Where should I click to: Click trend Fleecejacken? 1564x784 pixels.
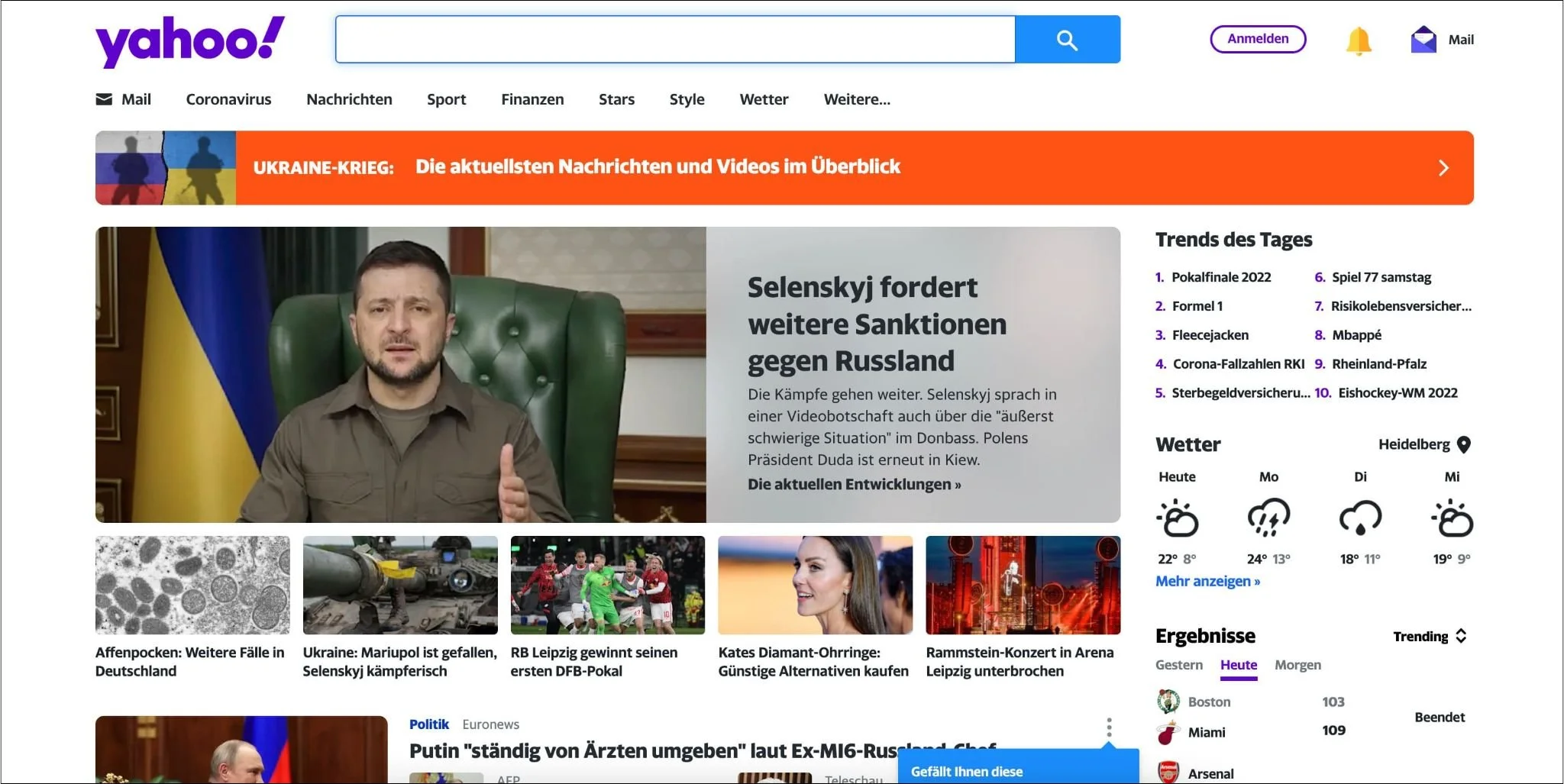point(1210,335)
